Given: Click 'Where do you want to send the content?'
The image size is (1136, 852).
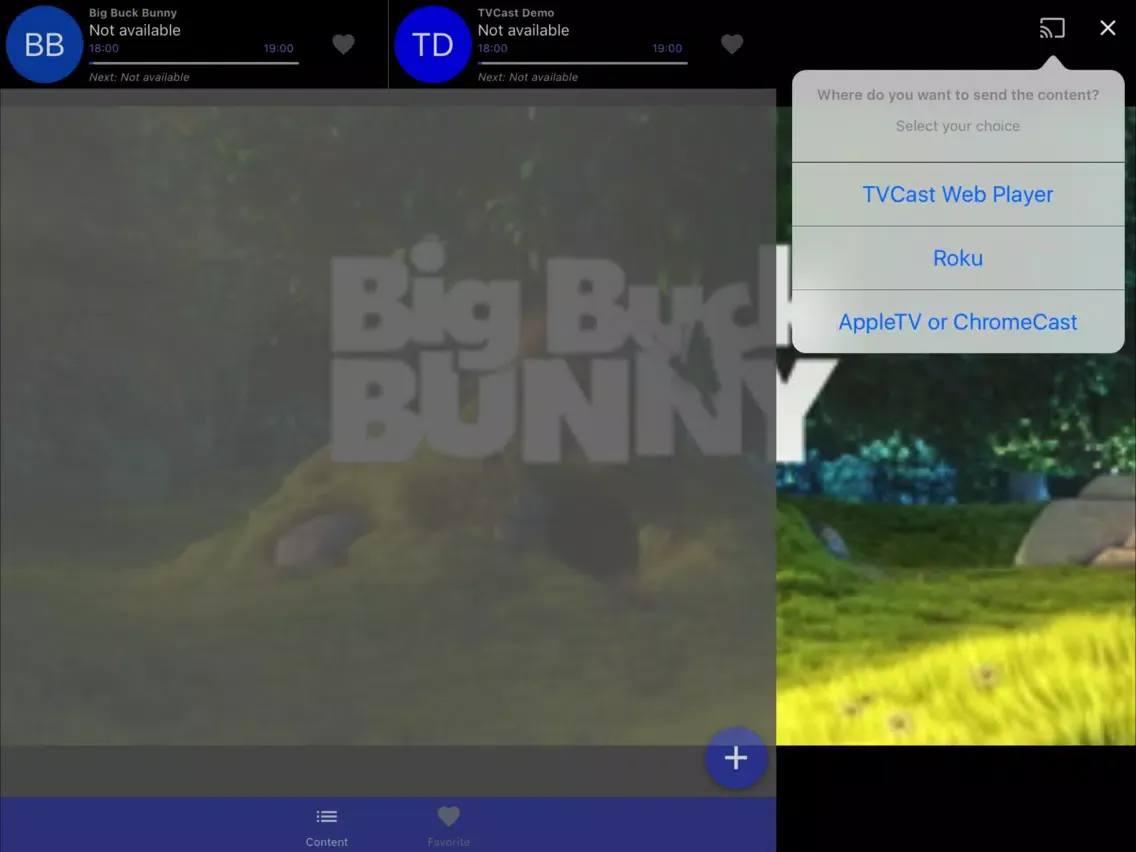Looking at the screenshot, I should click(x=958, y=95).
